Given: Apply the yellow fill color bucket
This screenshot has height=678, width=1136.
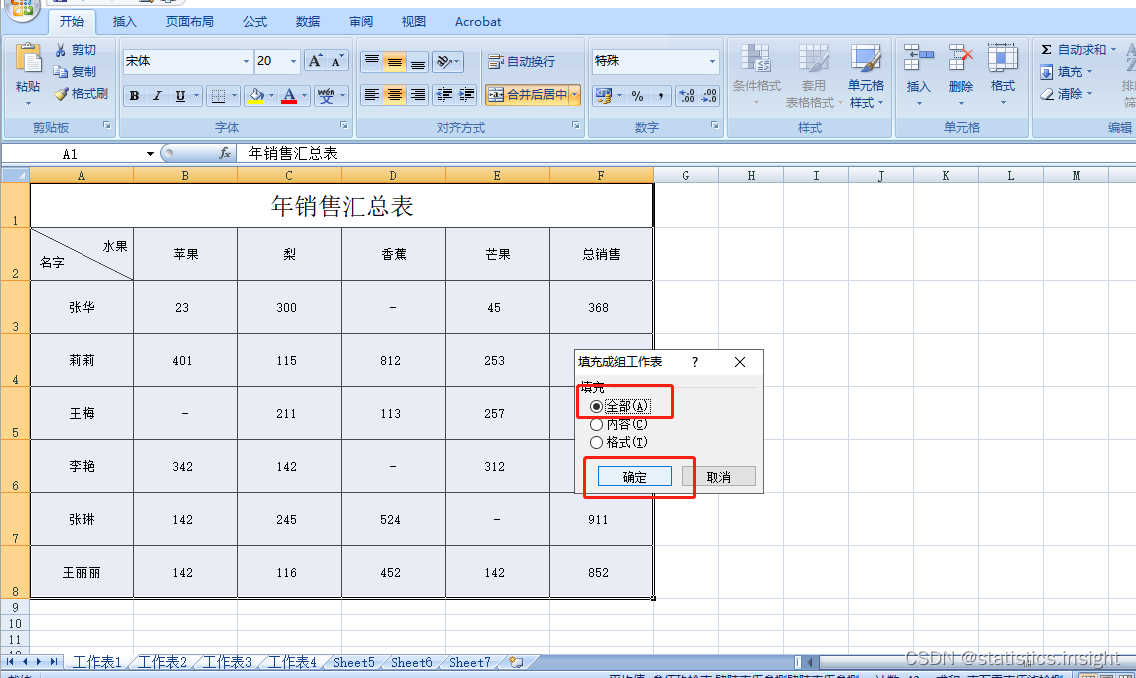Looking at the screenshot, I should [x=256, y=96].
